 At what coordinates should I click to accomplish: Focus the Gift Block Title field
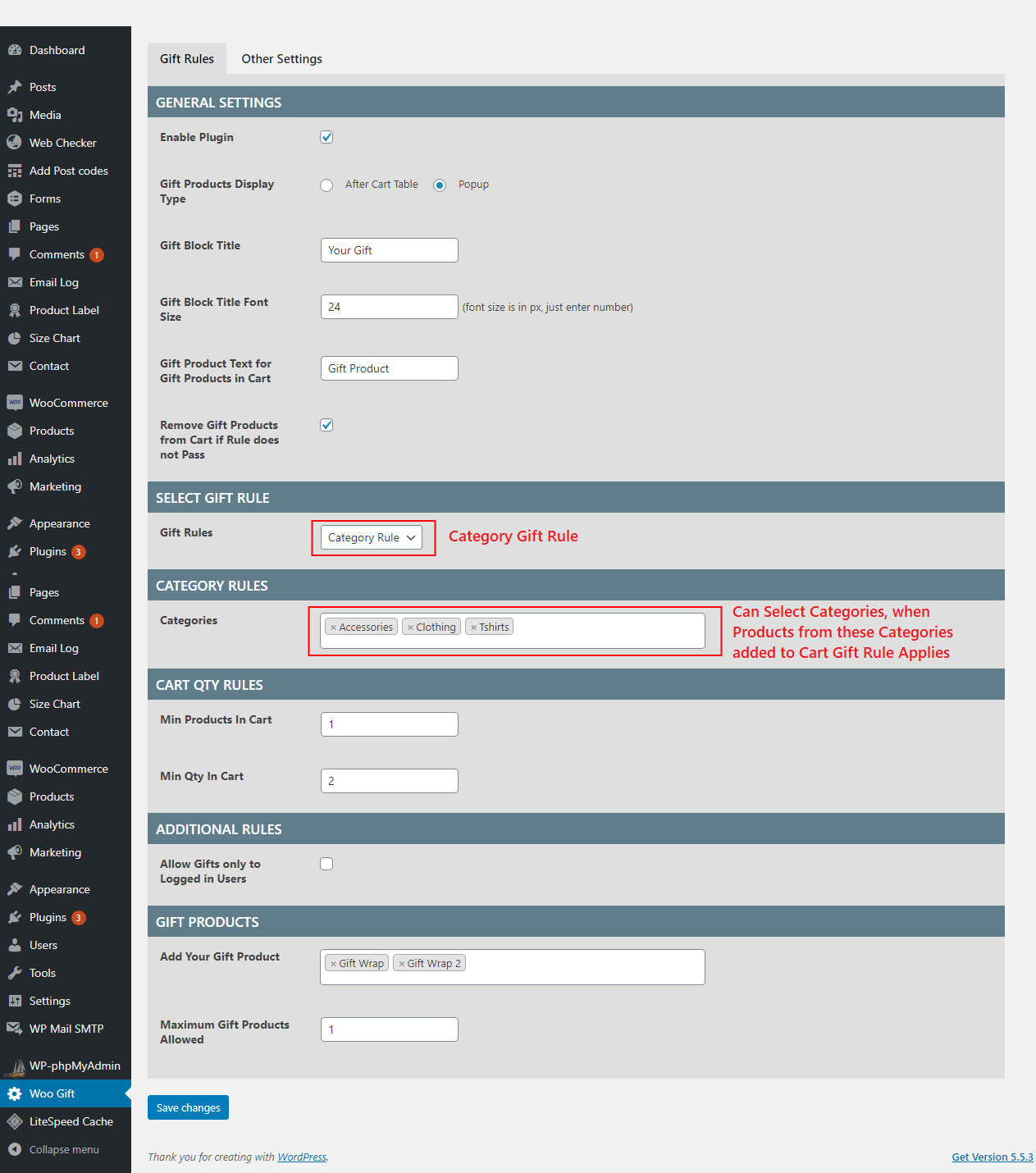pos(390,250)
